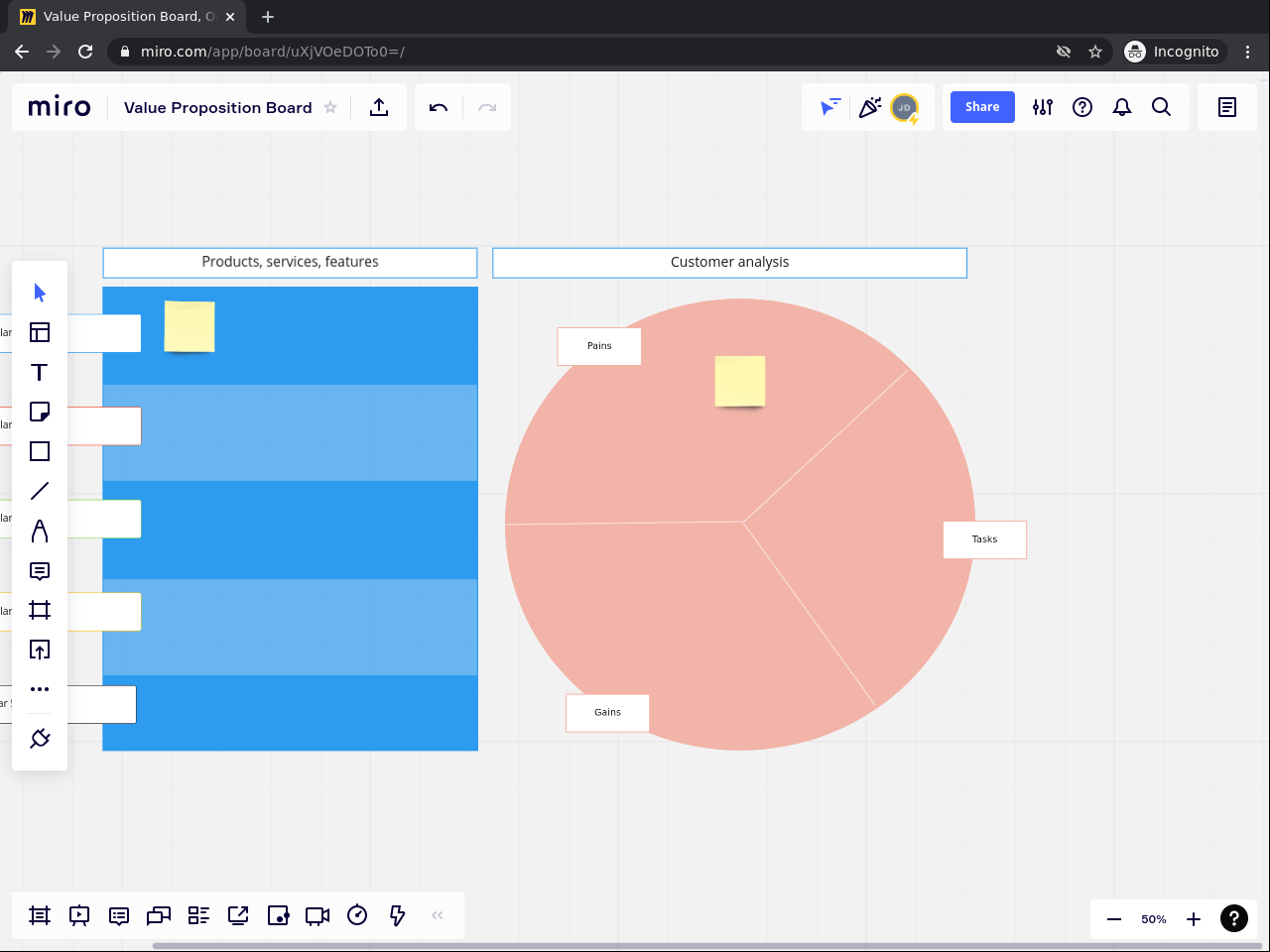The height and width of the screenshot is (952, 1270).
Task: Open the frames panel in bottom toolbar
Action: coord(40,915)
